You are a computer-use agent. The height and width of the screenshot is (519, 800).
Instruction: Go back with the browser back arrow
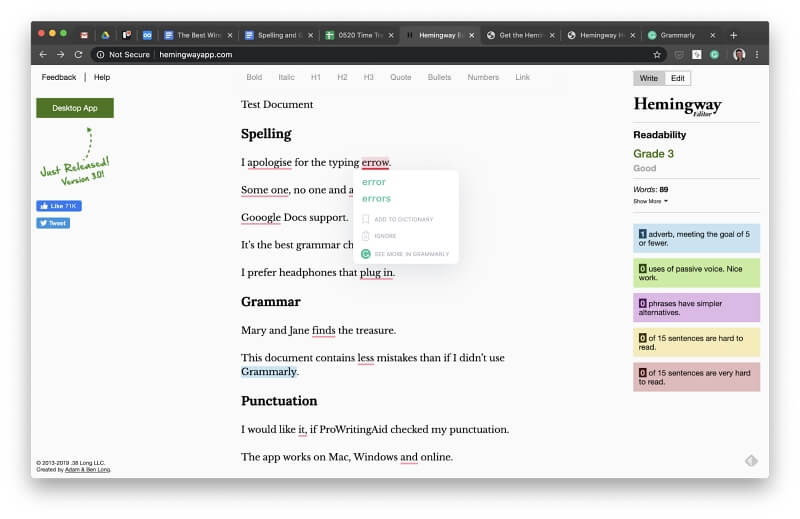tap(43, 54)
